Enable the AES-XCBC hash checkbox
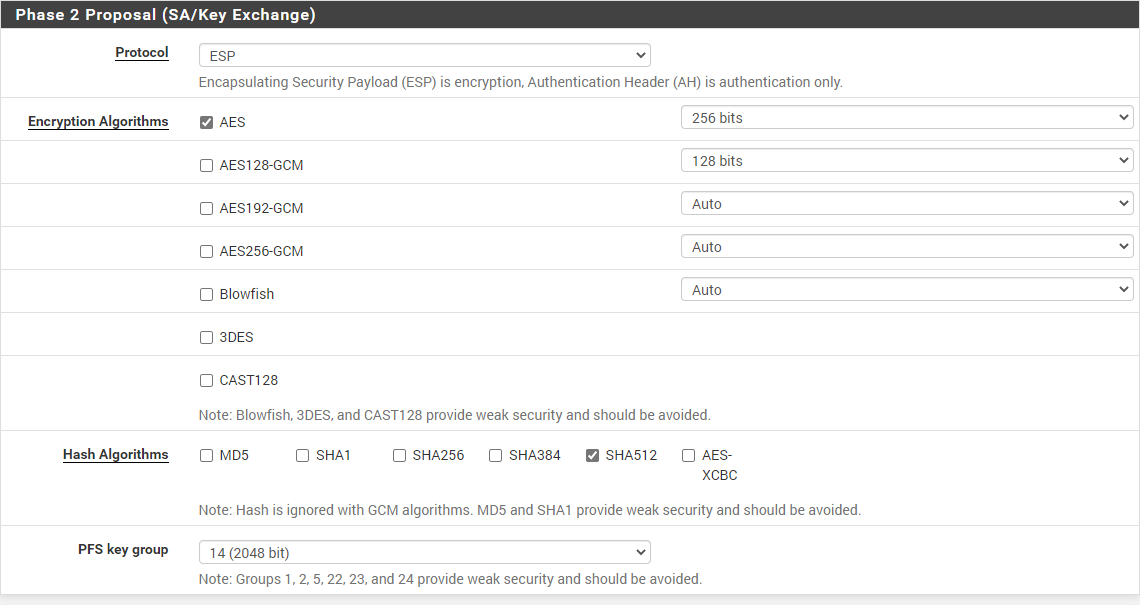The height and width of the screenshot is (605, 1140). point(689,456)
